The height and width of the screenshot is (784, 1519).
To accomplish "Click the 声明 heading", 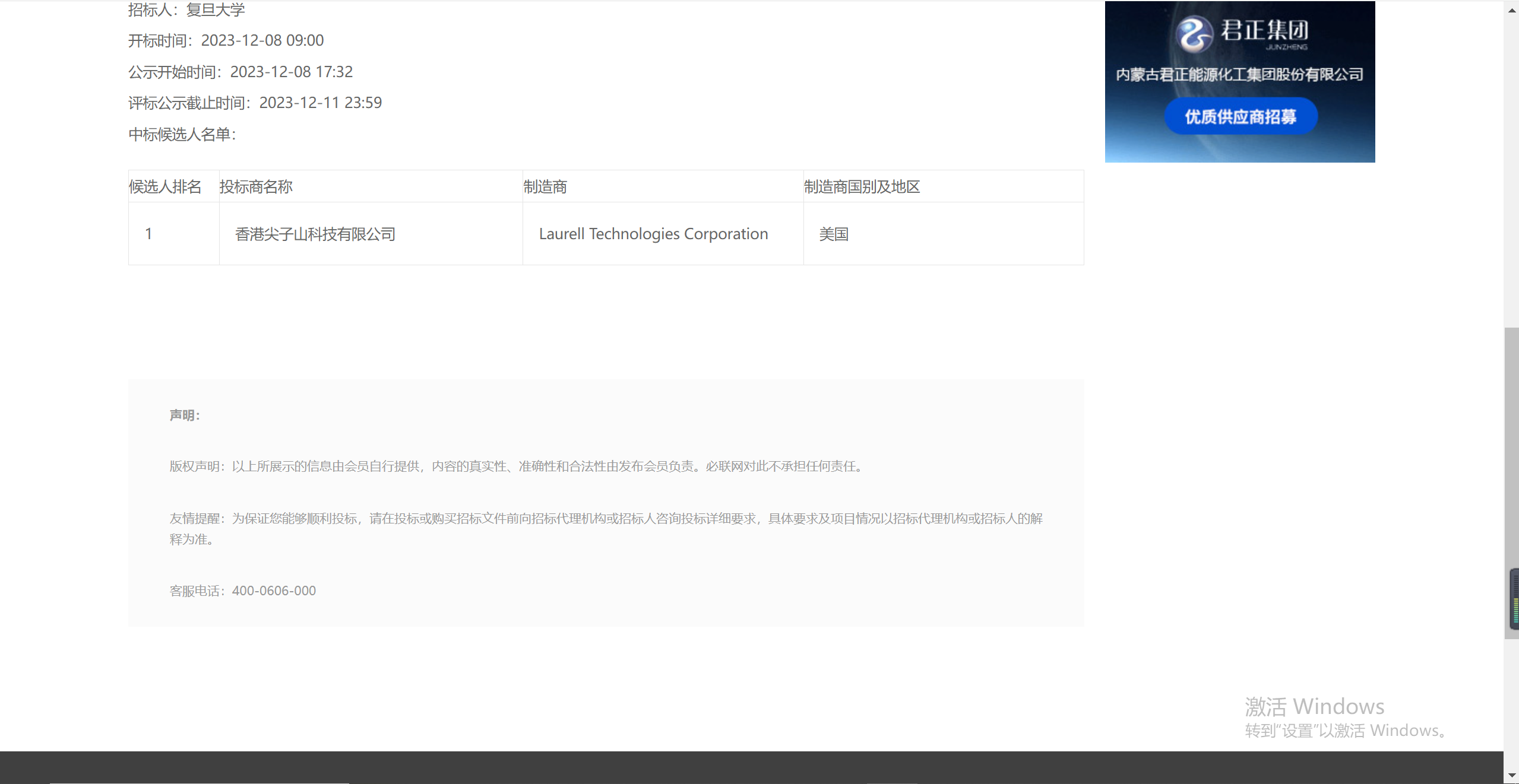I will tap(185, 415).
